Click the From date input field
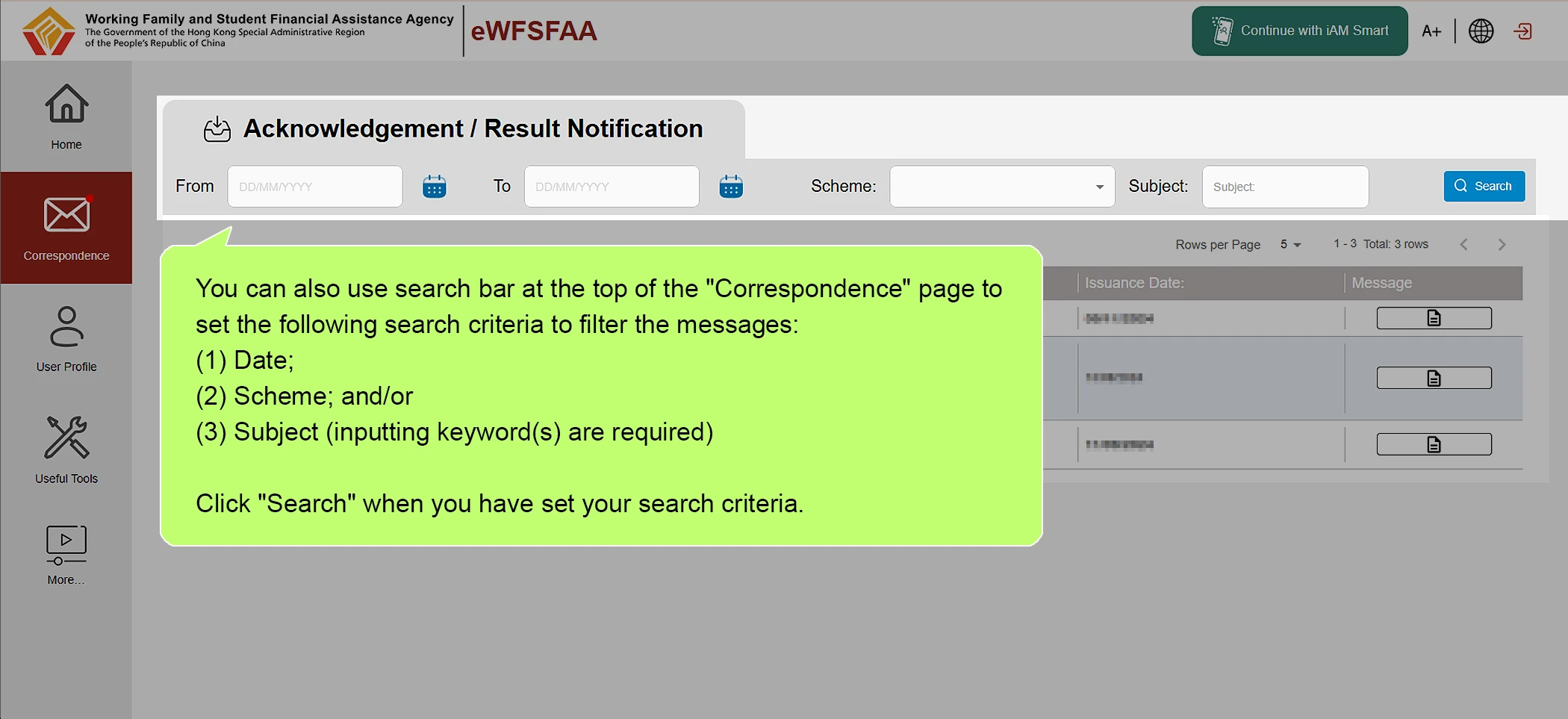The image size is (1568, 719). tap(315, 187)
